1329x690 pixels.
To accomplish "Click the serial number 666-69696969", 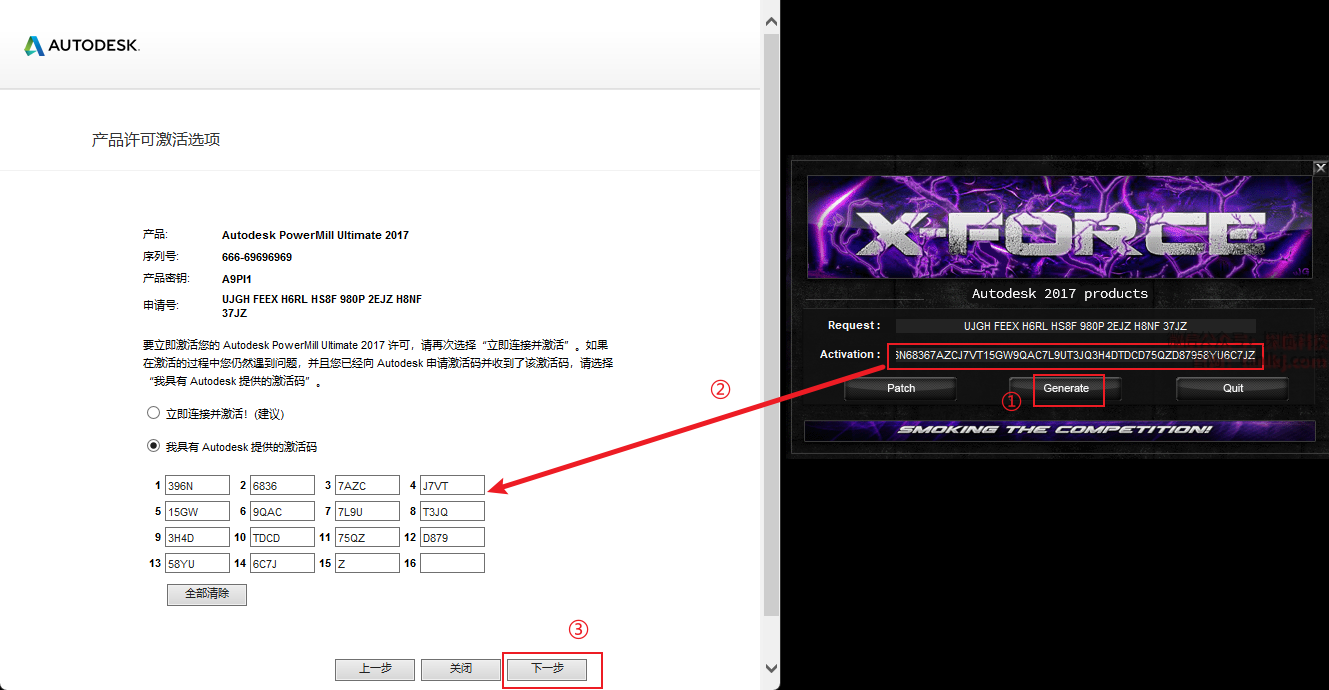I will pos(257,257).
